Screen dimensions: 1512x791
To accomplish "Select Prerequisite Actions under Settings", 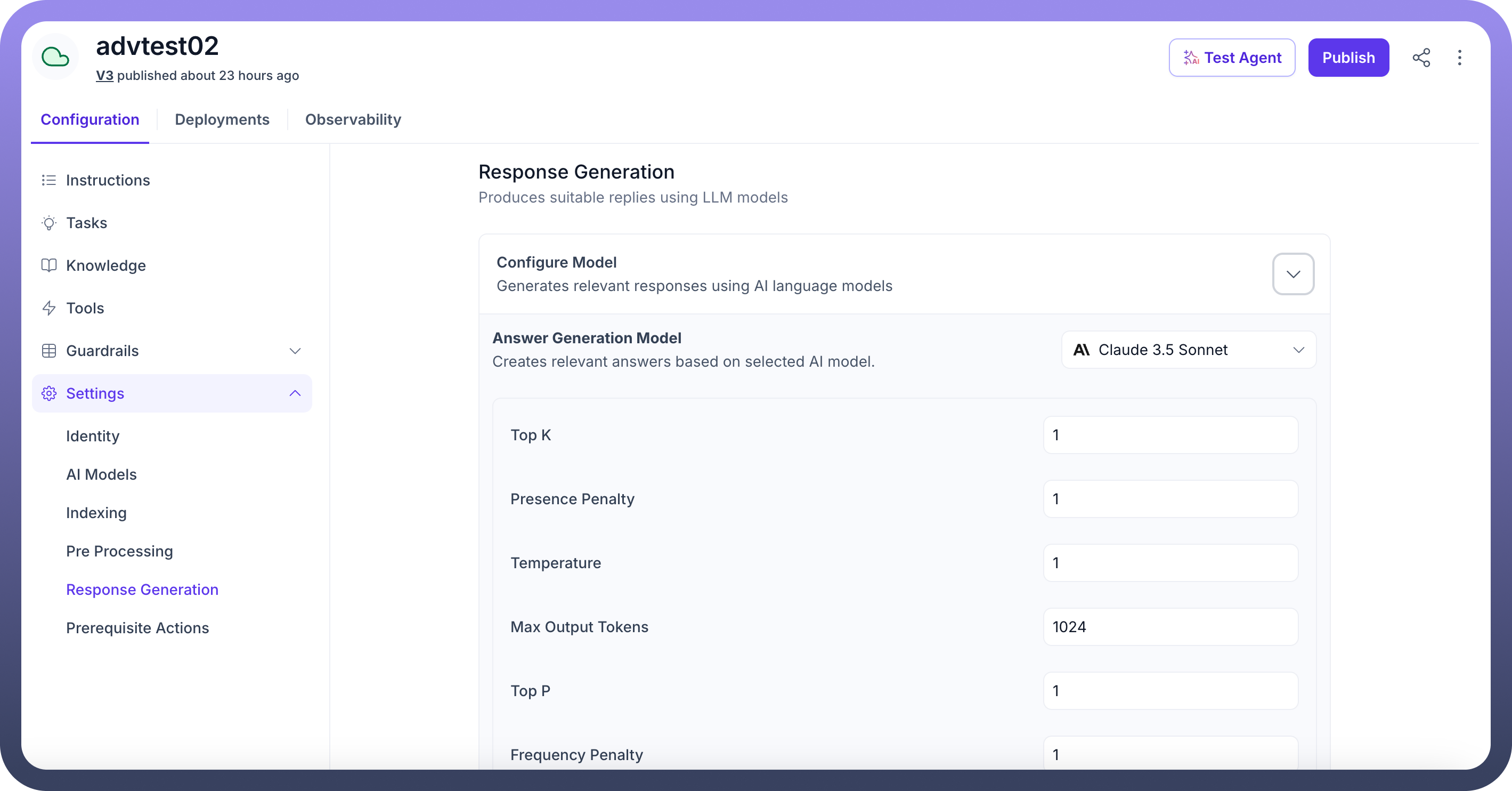I will coord(137,628).
